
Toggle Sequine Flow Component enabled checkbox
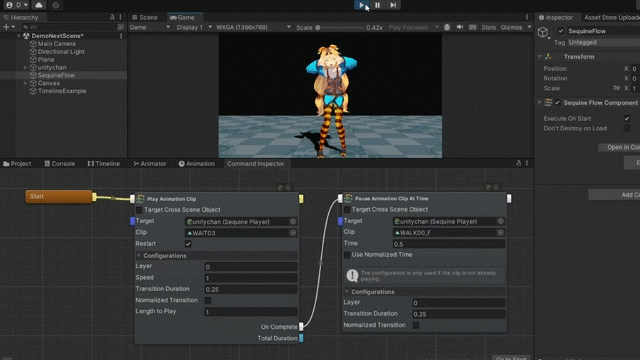558,102
